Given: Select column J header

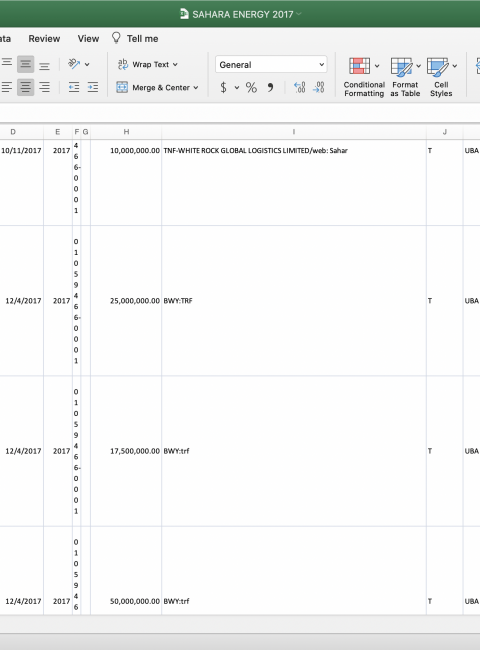Looking at the screenshot, I should click(444, 132).
